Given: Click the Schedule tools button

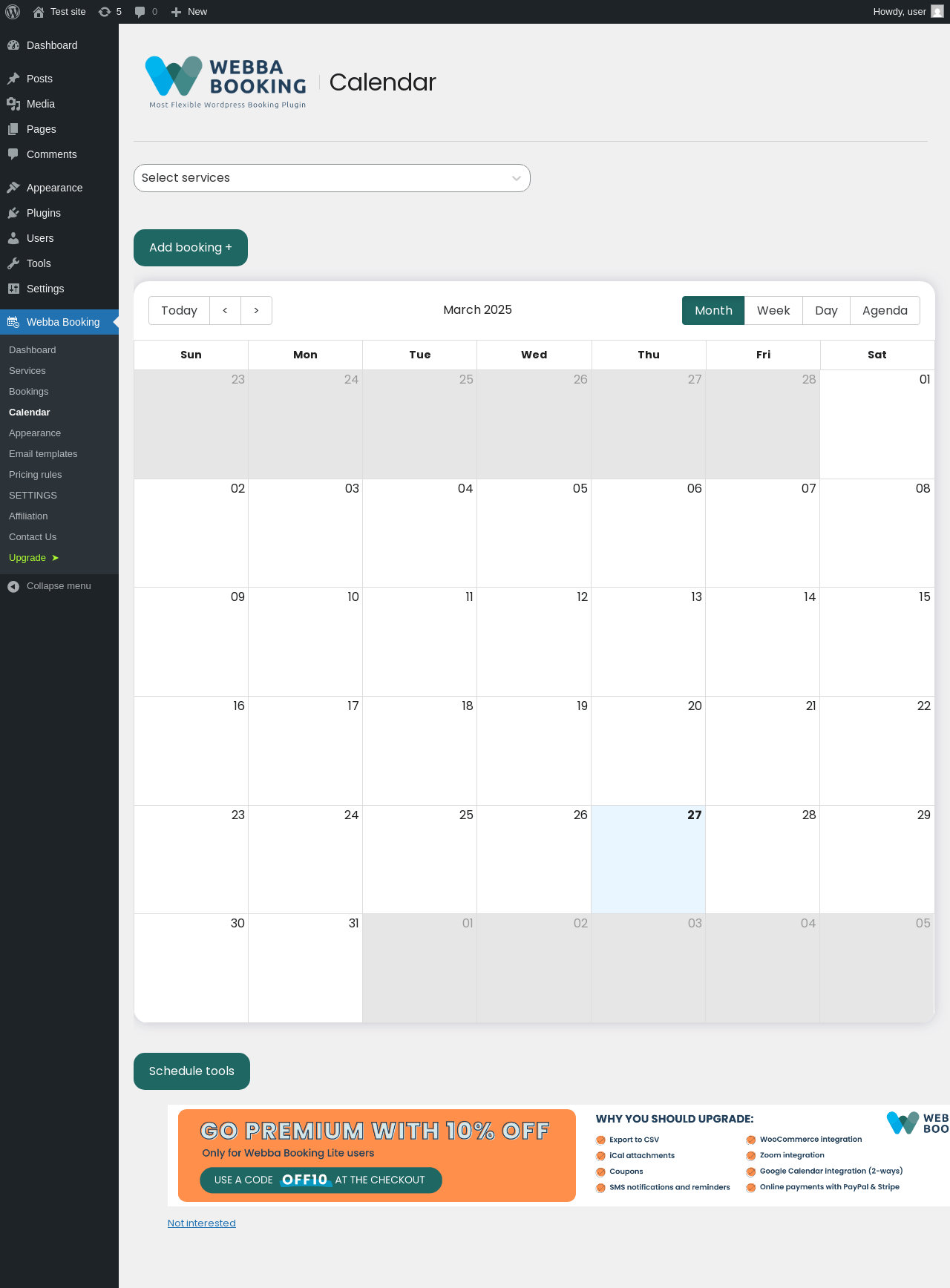Looking at the screenshot, I should [x=191, y=1071].
